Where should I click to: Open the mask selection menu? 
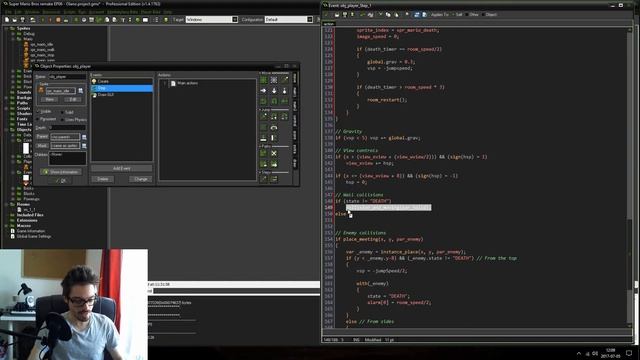[x=84, y=146]
